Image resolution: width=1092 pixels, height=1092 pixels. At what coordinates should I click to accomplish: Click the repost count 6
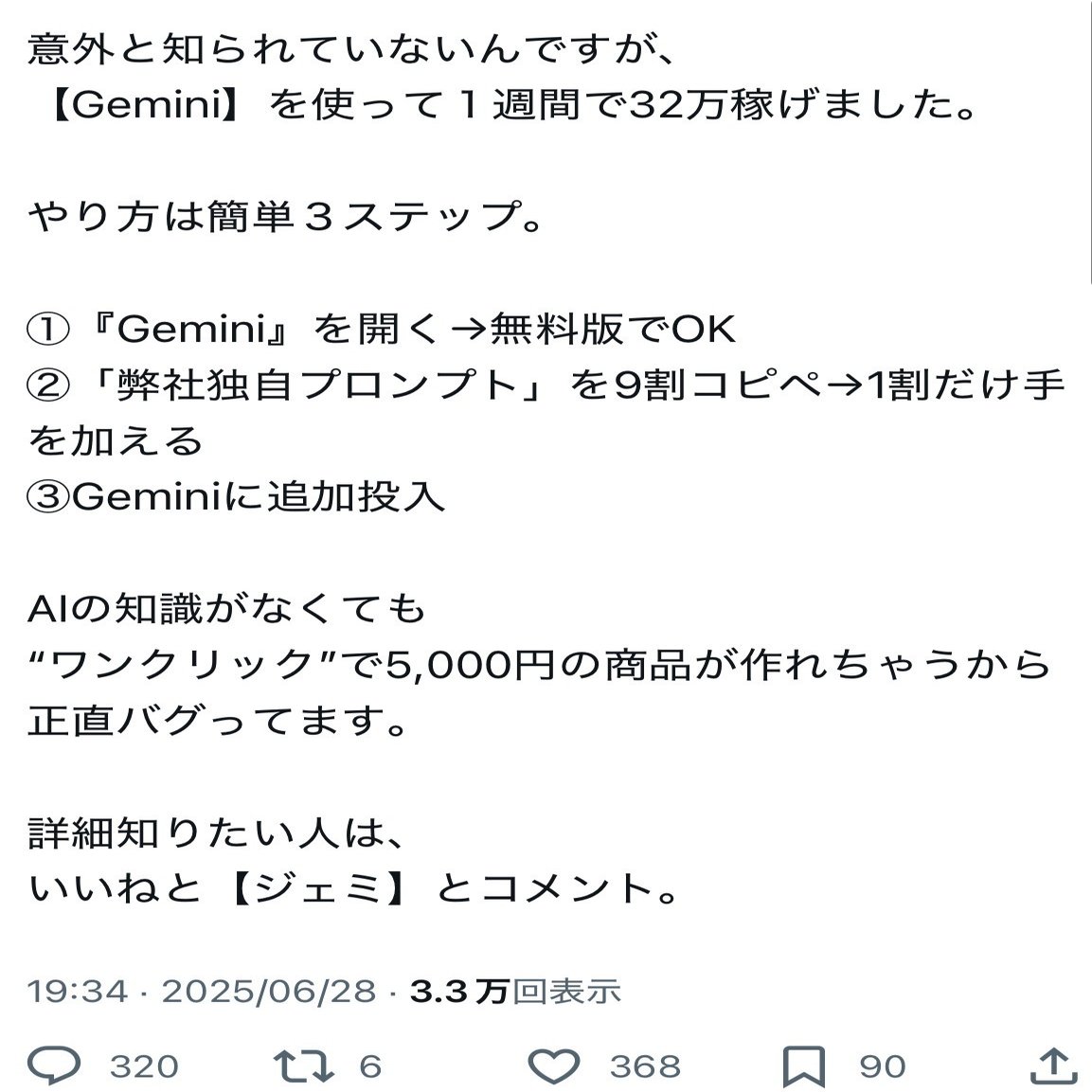tap(370, 1066)
